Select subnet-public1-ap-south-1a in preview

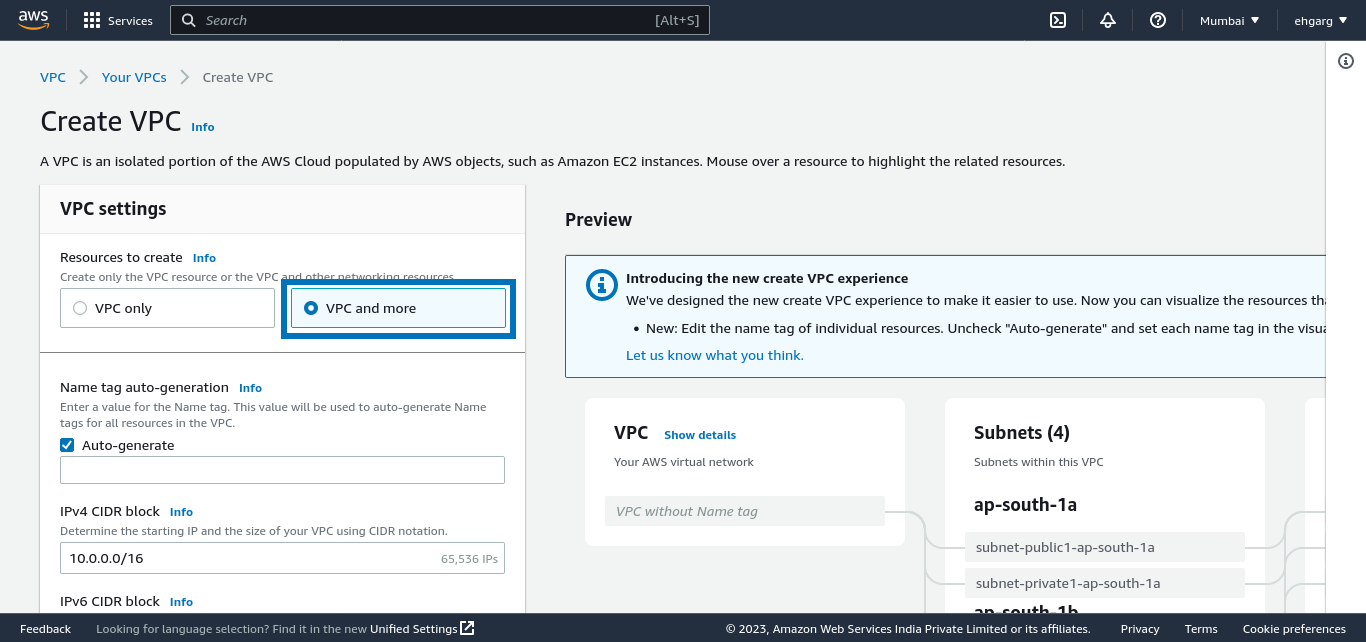[1105, 547]
